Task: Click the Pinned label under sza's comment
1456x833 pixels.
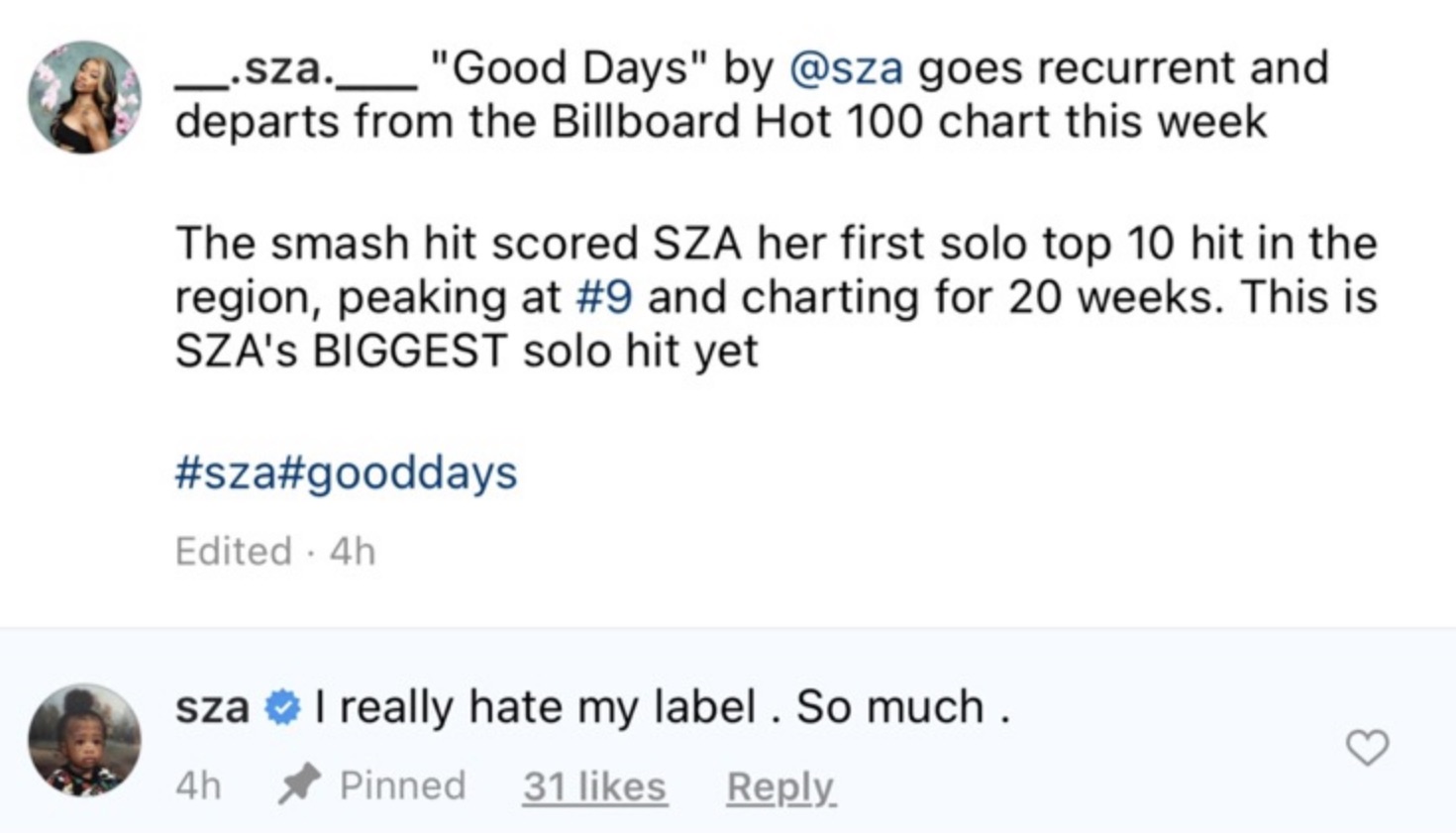Action: click(x=402, y=785)
